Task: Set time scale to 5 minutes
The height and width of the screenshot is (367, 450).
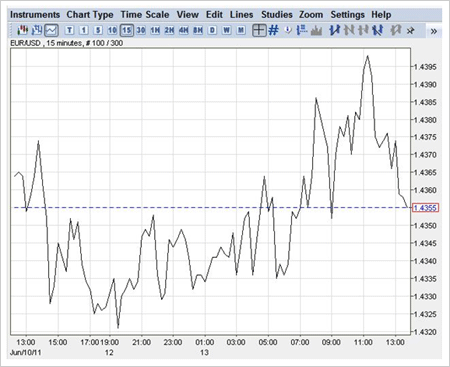Action: [x=98, y=30]
